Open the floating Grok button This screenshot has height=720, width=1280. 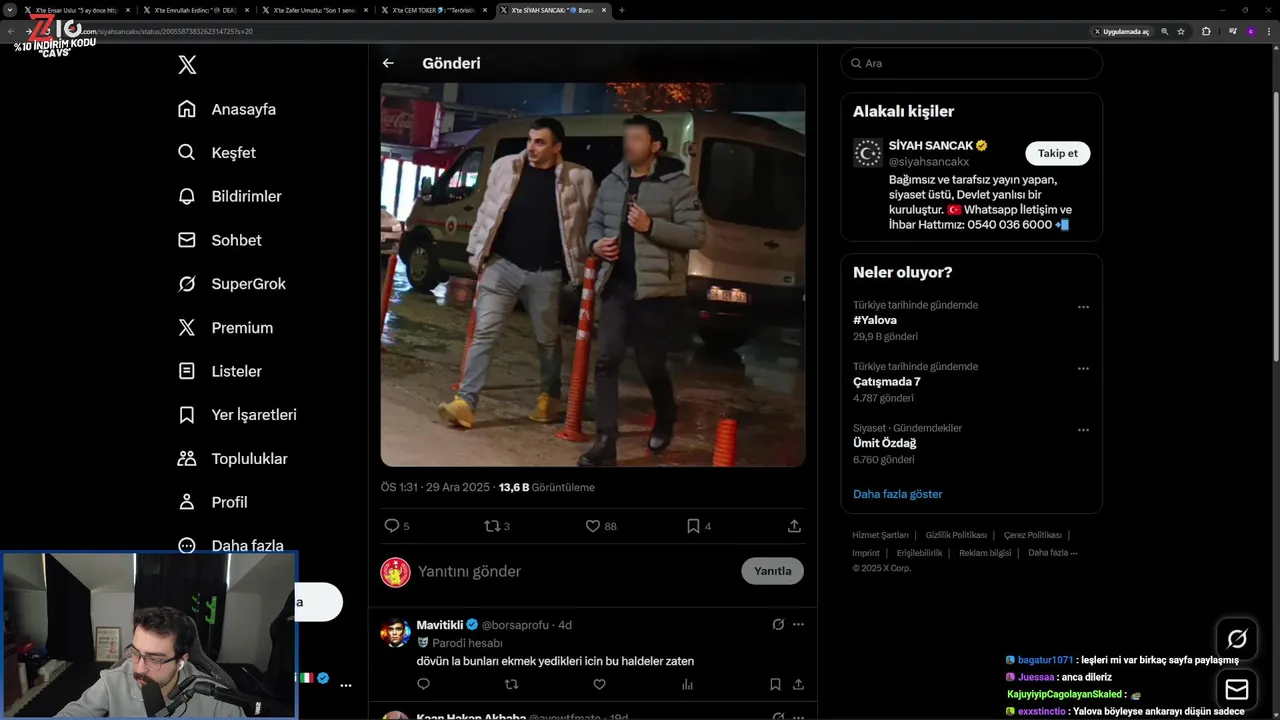(1237, 639)
